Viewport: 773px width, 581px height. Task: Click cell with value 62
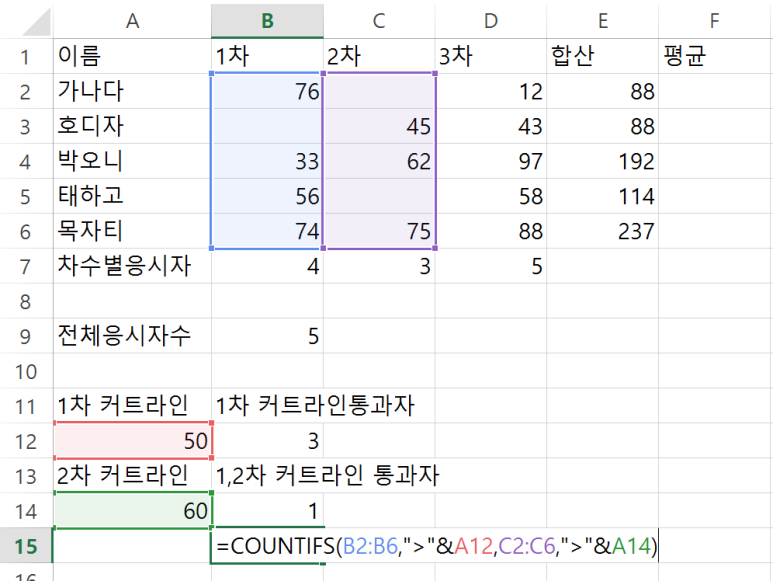point(379,162)
